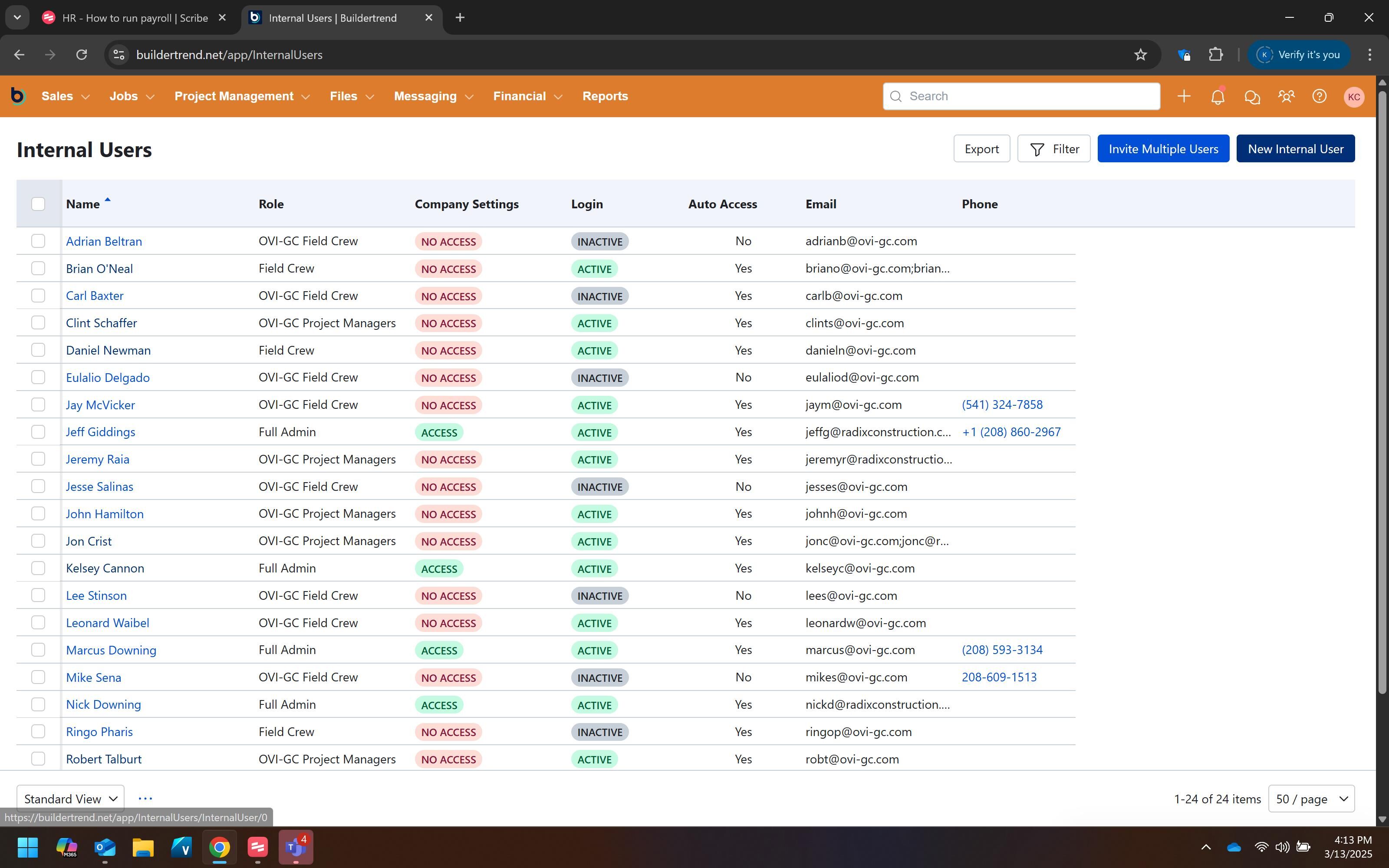1389x868 pixels.
Task: Open the Chrome three-dot menu
Action: coord(1369,55)
